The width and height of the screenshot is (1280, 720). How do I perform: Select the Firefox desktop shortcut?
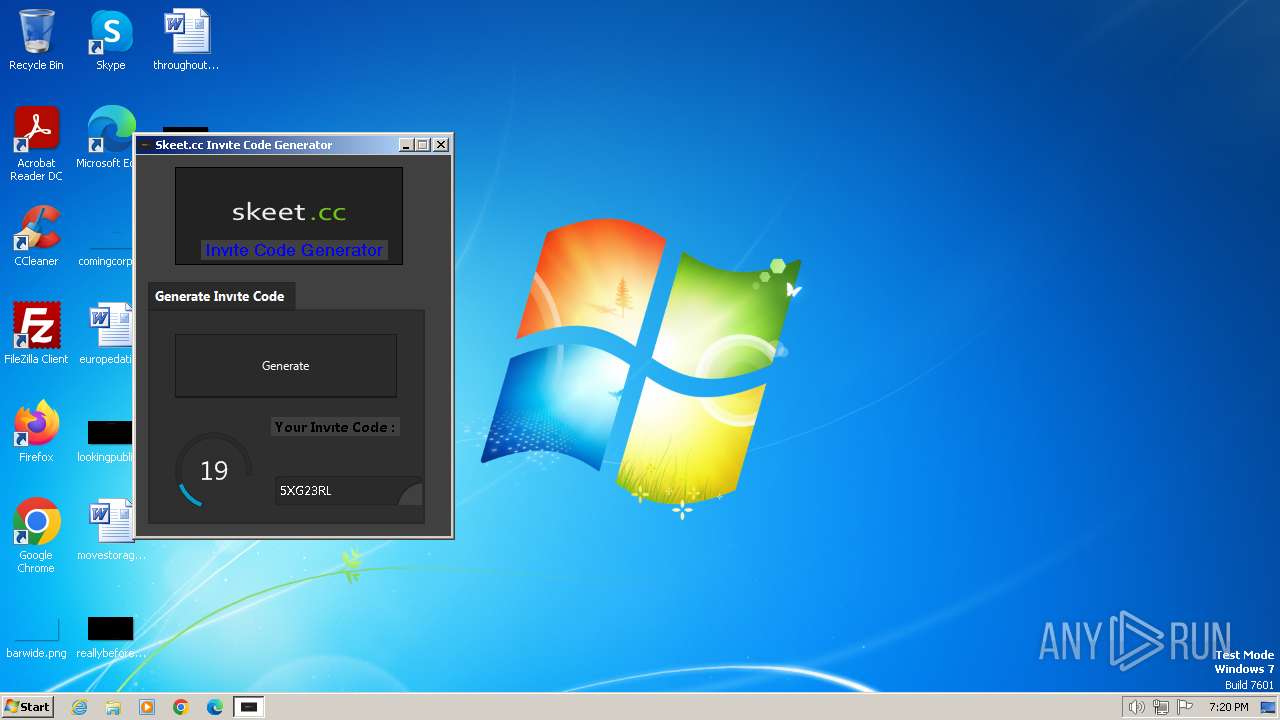[x=36, y=432]
